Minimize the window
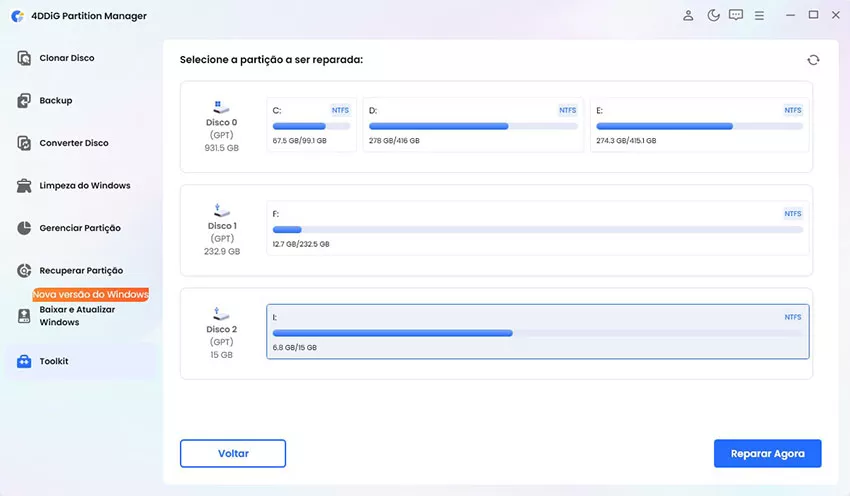This screenshot has height=496, width=850. click(x=790, y=15)
